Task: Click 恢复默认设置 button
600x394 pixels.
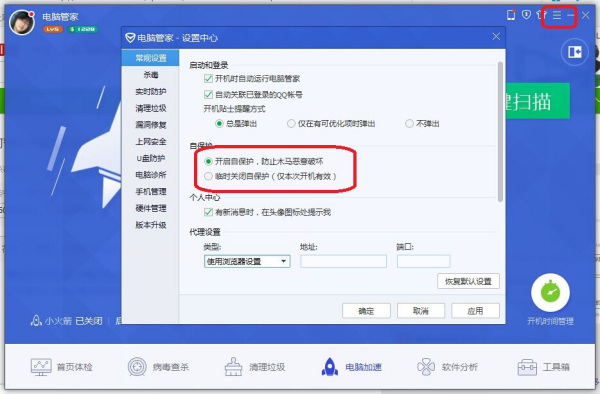Action: pyautogui.click(x=468, y=281)
